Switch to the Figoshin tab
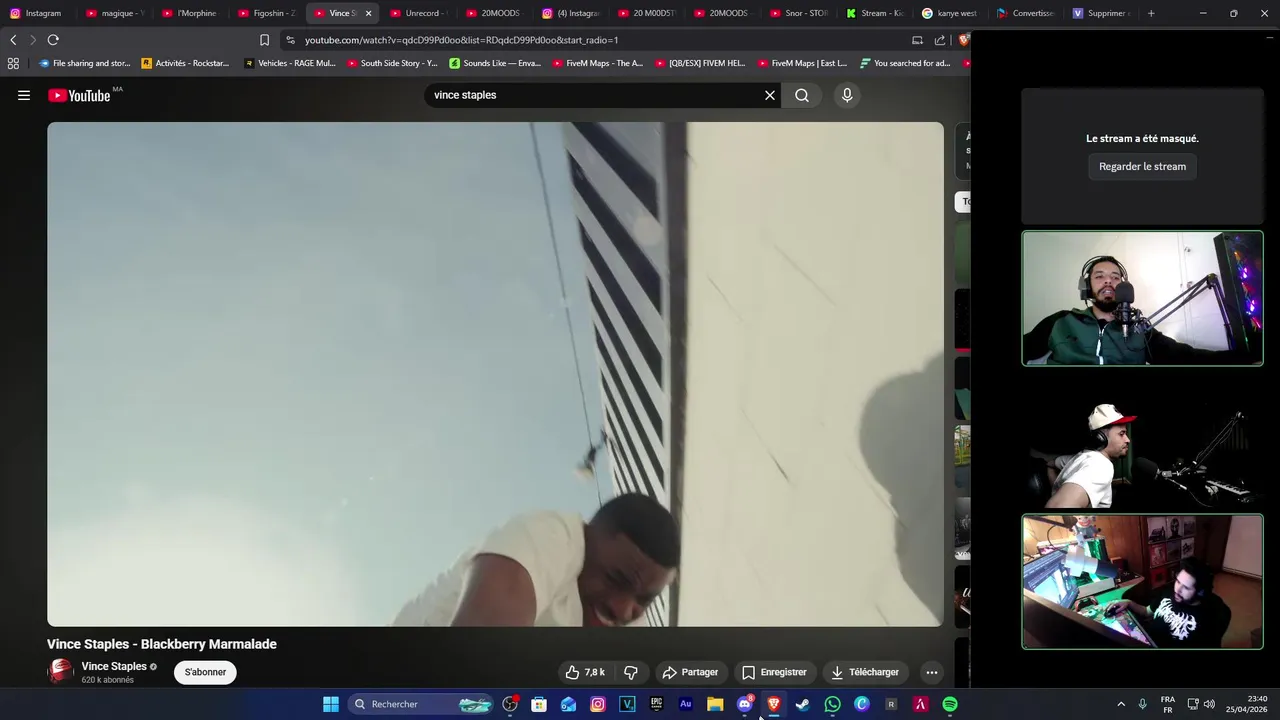Screen dimensions: 1280x720 [x=267, y=13]
